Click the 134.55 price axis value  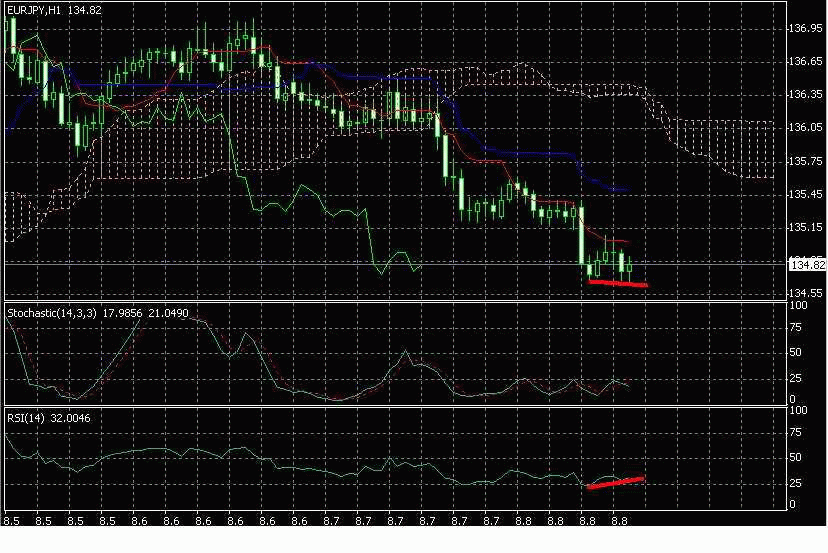(805, 293)
